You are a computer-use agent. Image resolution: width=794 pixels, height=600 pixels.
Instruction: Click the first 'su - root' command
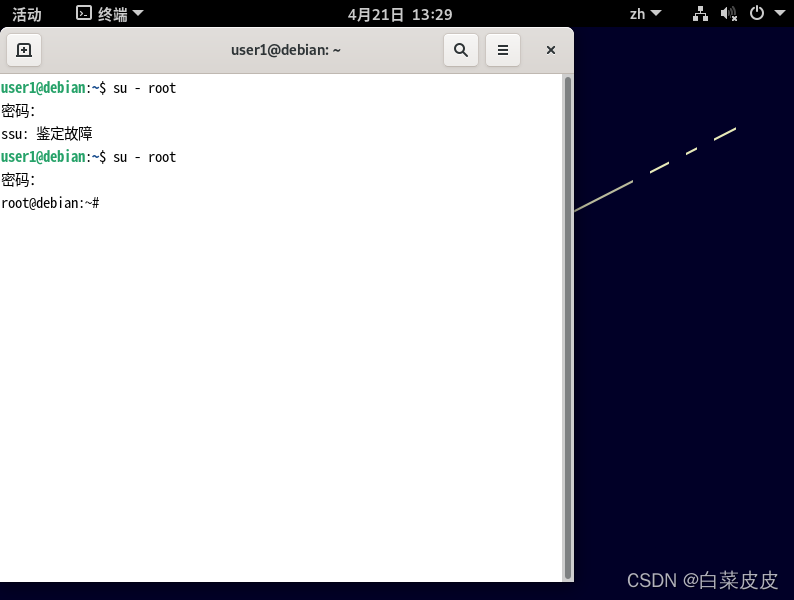(x=144, y=88)
